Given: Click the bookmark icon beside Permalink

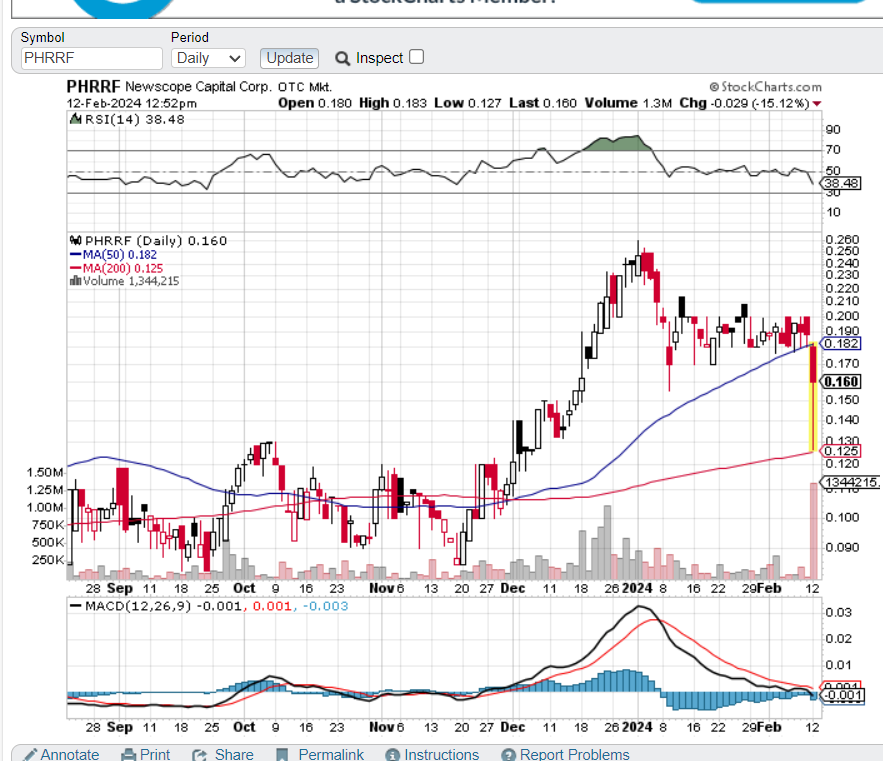Looking at the screenshot, I should 282,755.
